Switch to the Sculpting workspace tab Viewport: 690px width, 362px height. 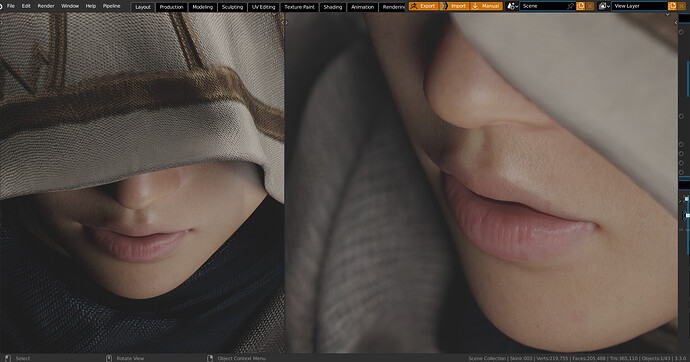click(232, 7)
